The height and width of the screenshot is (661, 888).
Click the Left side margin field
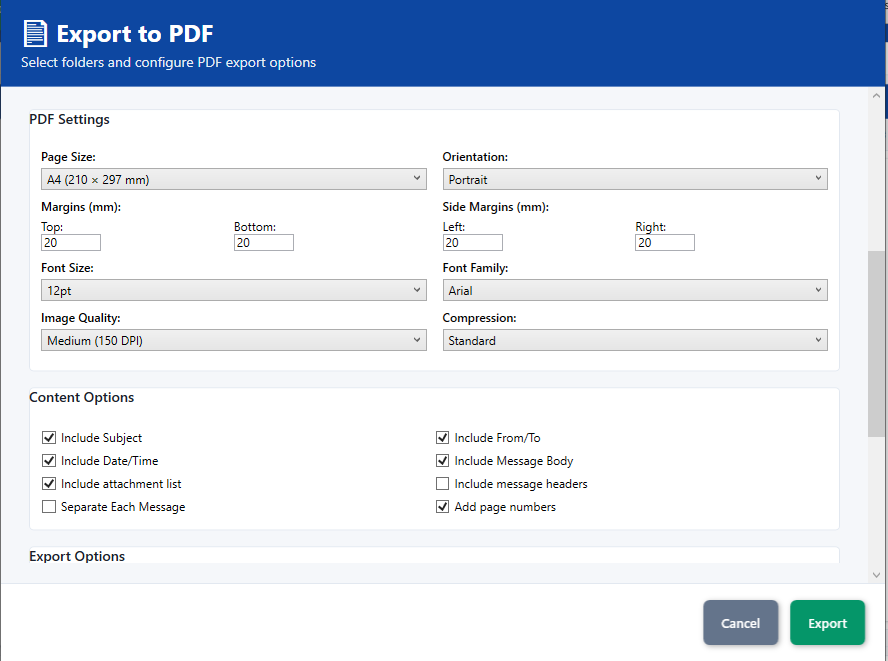click(x=472, y=242)
